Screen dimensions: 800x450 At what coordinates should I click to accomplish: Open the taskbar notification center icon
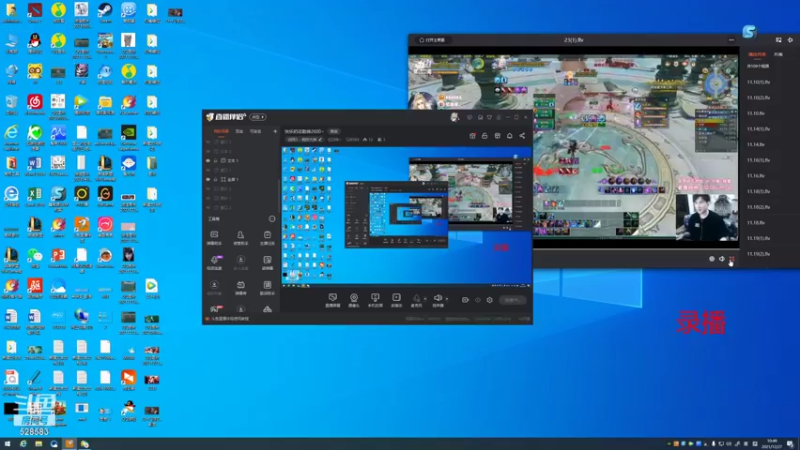click(790, 444)
